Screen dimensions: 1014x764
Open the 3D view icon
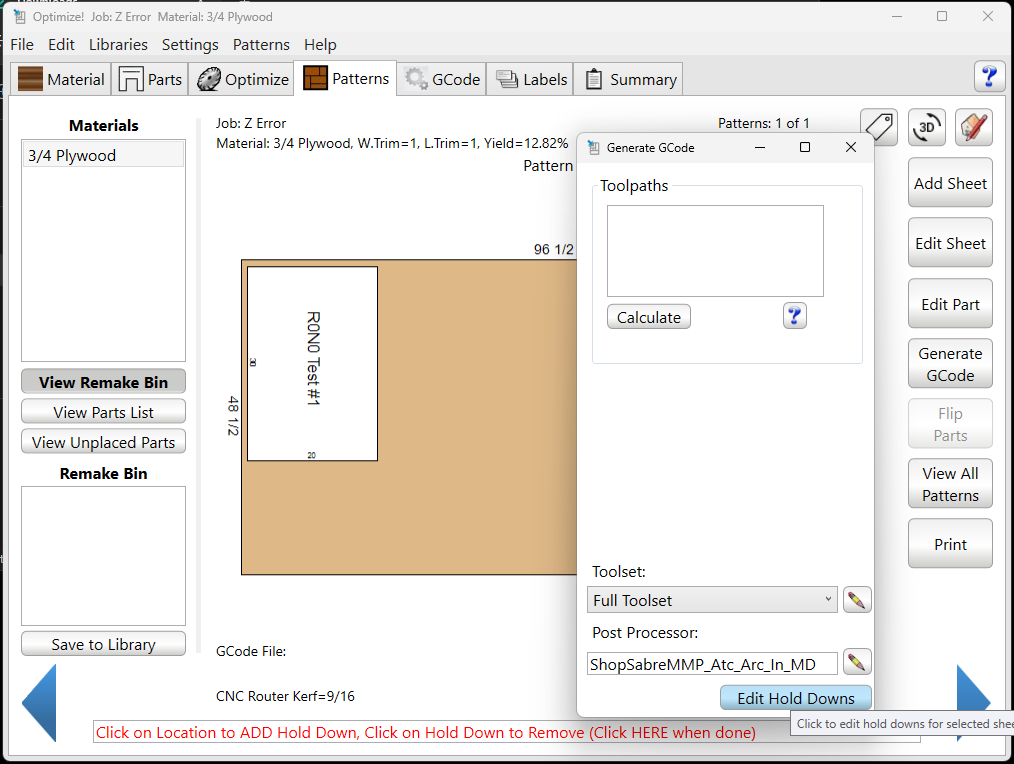pyautogui.click(x=927, y=127)
